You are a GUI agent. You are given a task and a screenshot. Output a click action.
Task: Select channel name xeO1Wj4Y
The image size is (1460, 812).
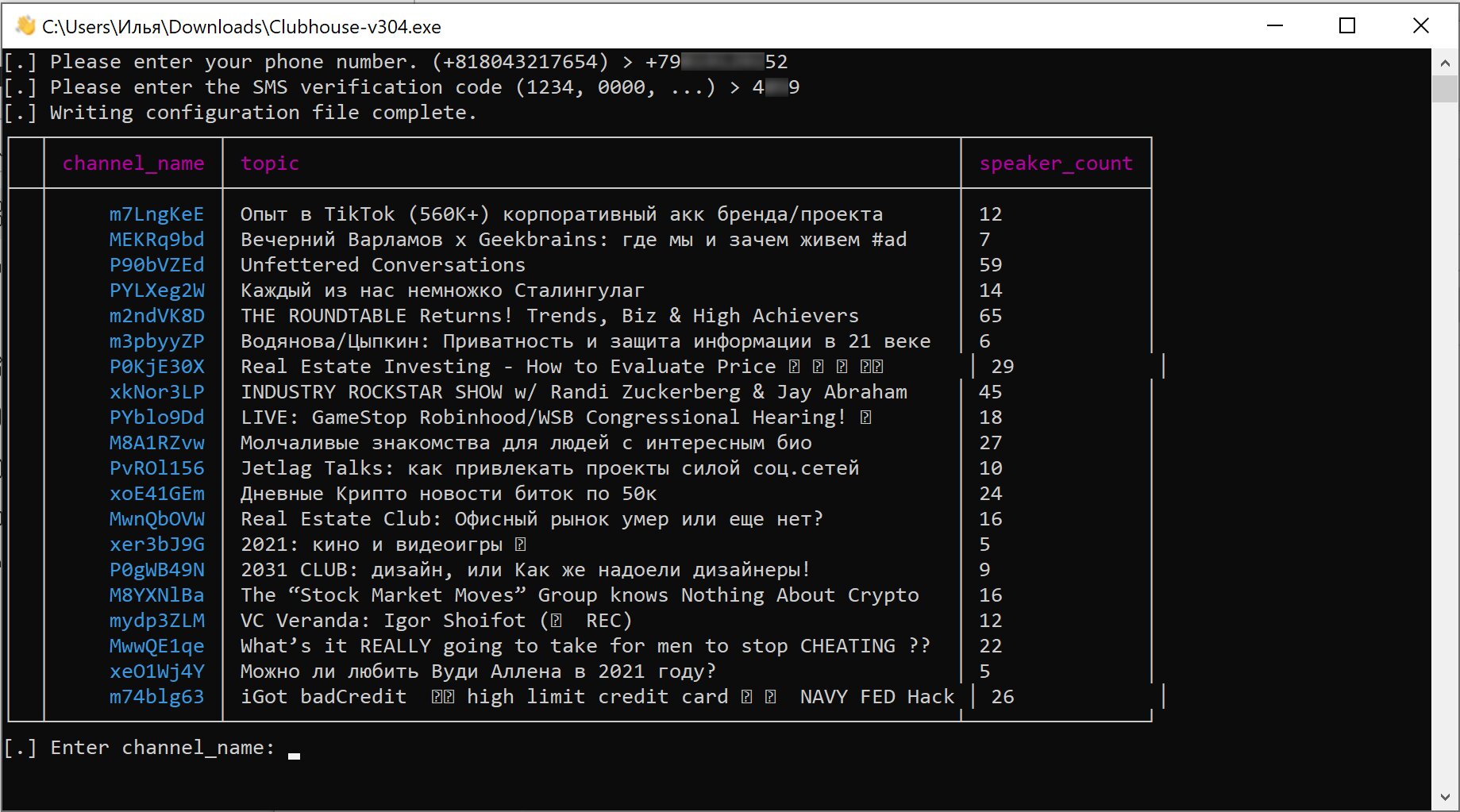tap(157, 672)
